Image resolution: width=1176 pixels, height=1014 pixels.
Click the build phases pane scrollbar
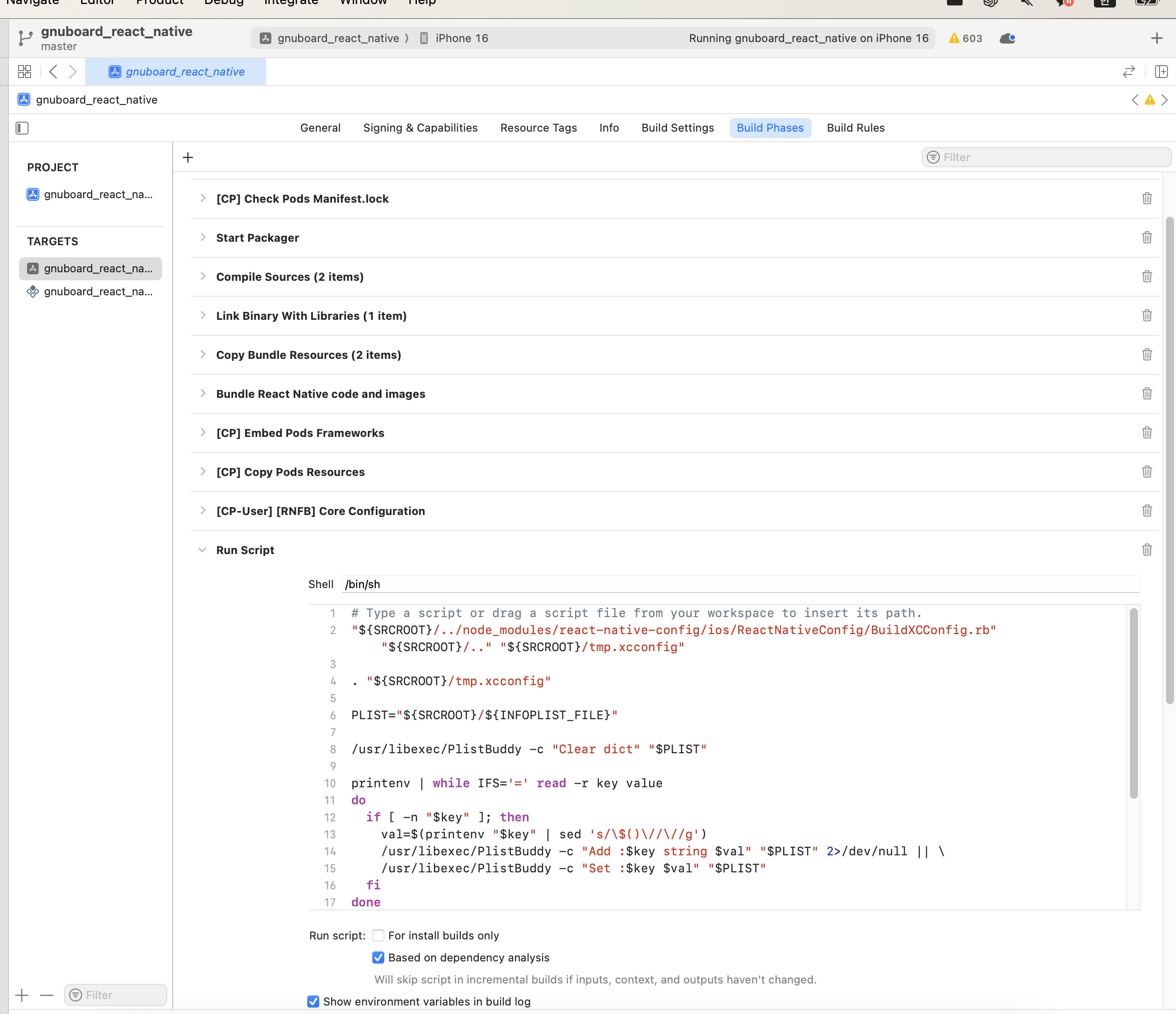click(x=1169, y=460)
